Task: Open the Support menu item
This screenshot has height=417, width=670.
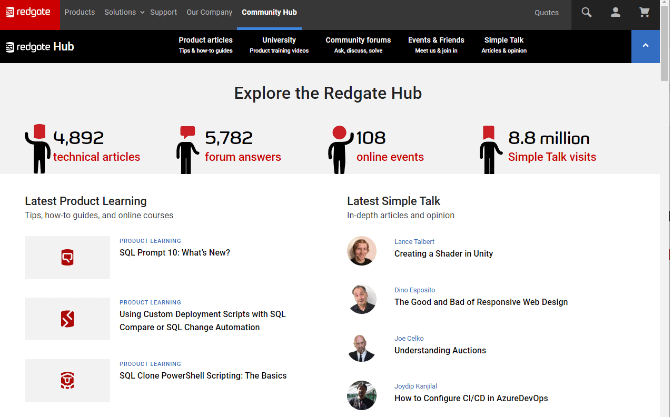Action: [163, 12]
